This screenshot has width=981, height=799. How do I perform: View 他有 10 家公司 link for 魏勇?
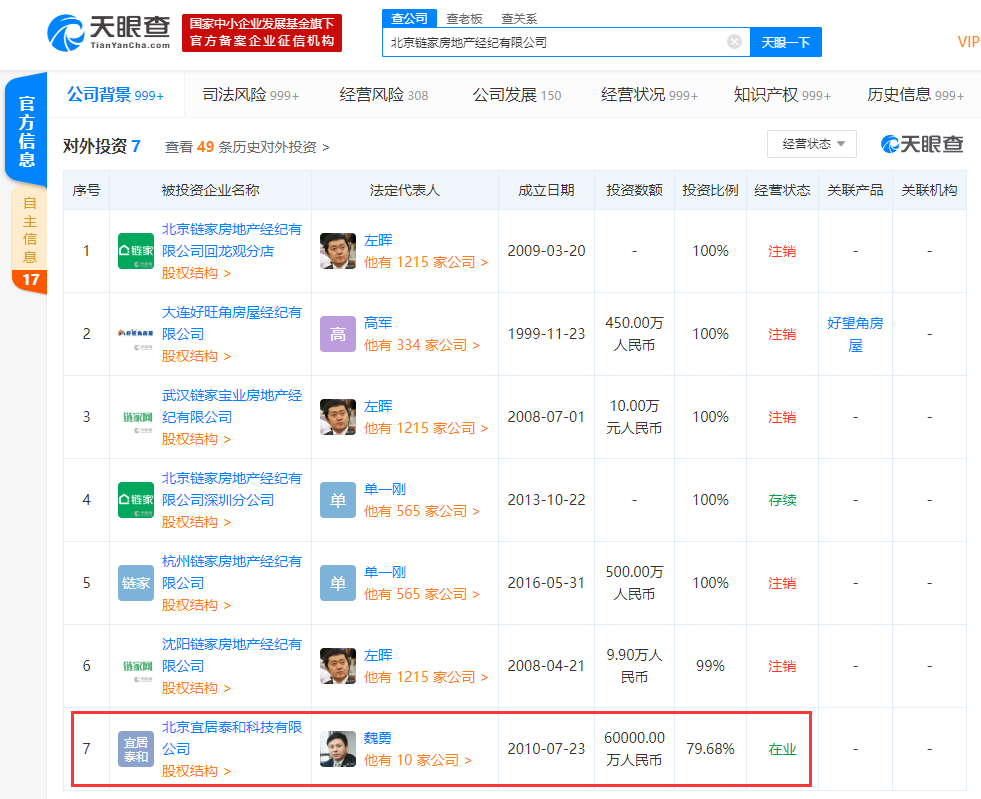(x=417, y=760)
